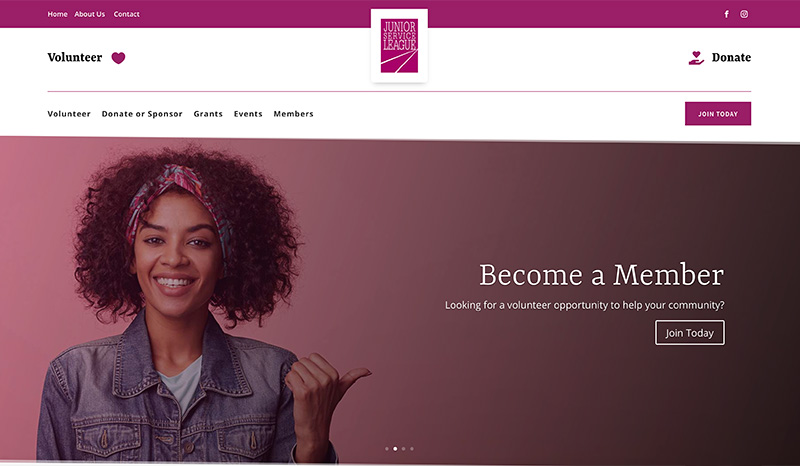Click the purple JOIN TODAY button

[x=718, y=114]
